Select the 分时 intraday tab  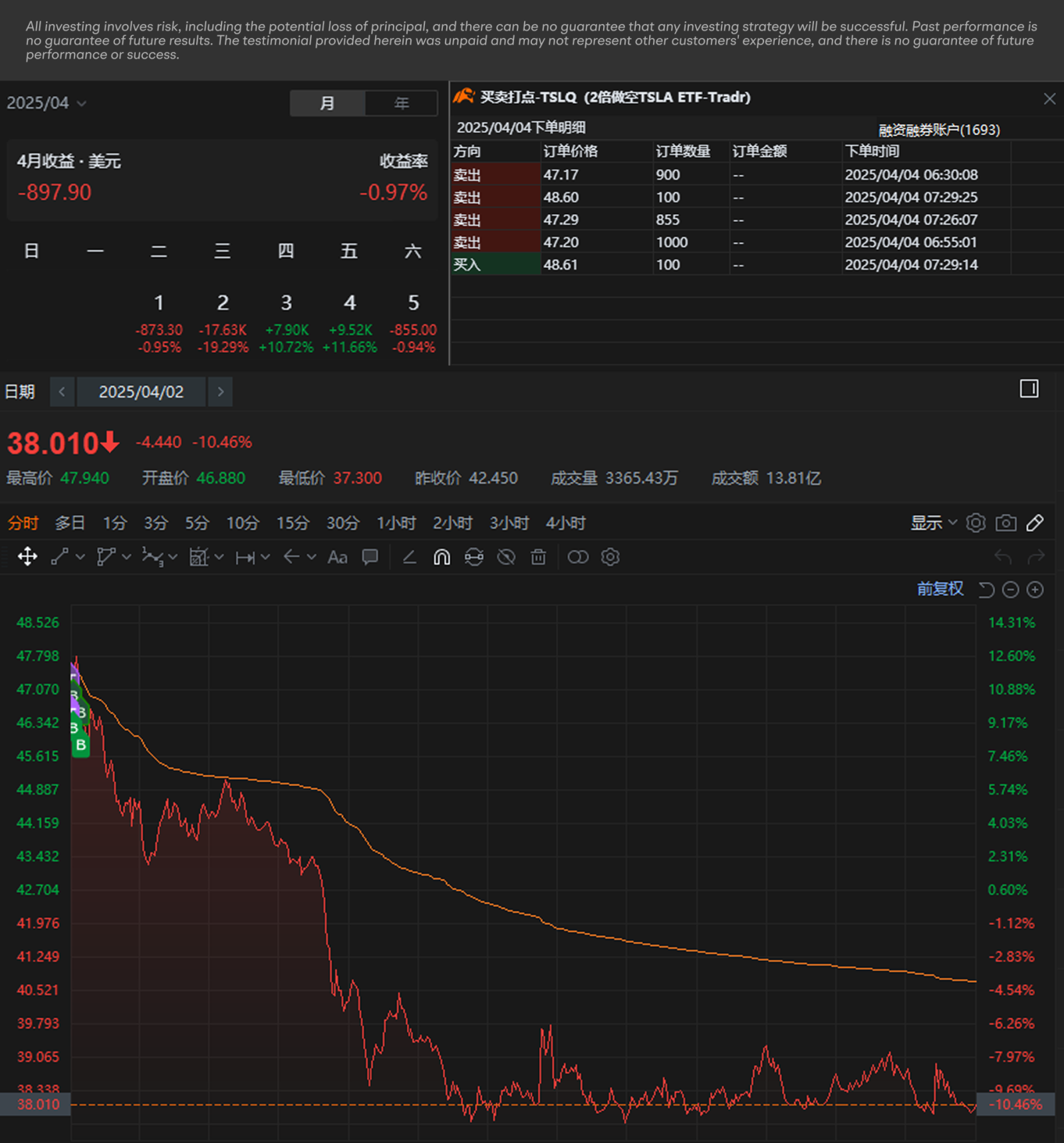(23, 523)
